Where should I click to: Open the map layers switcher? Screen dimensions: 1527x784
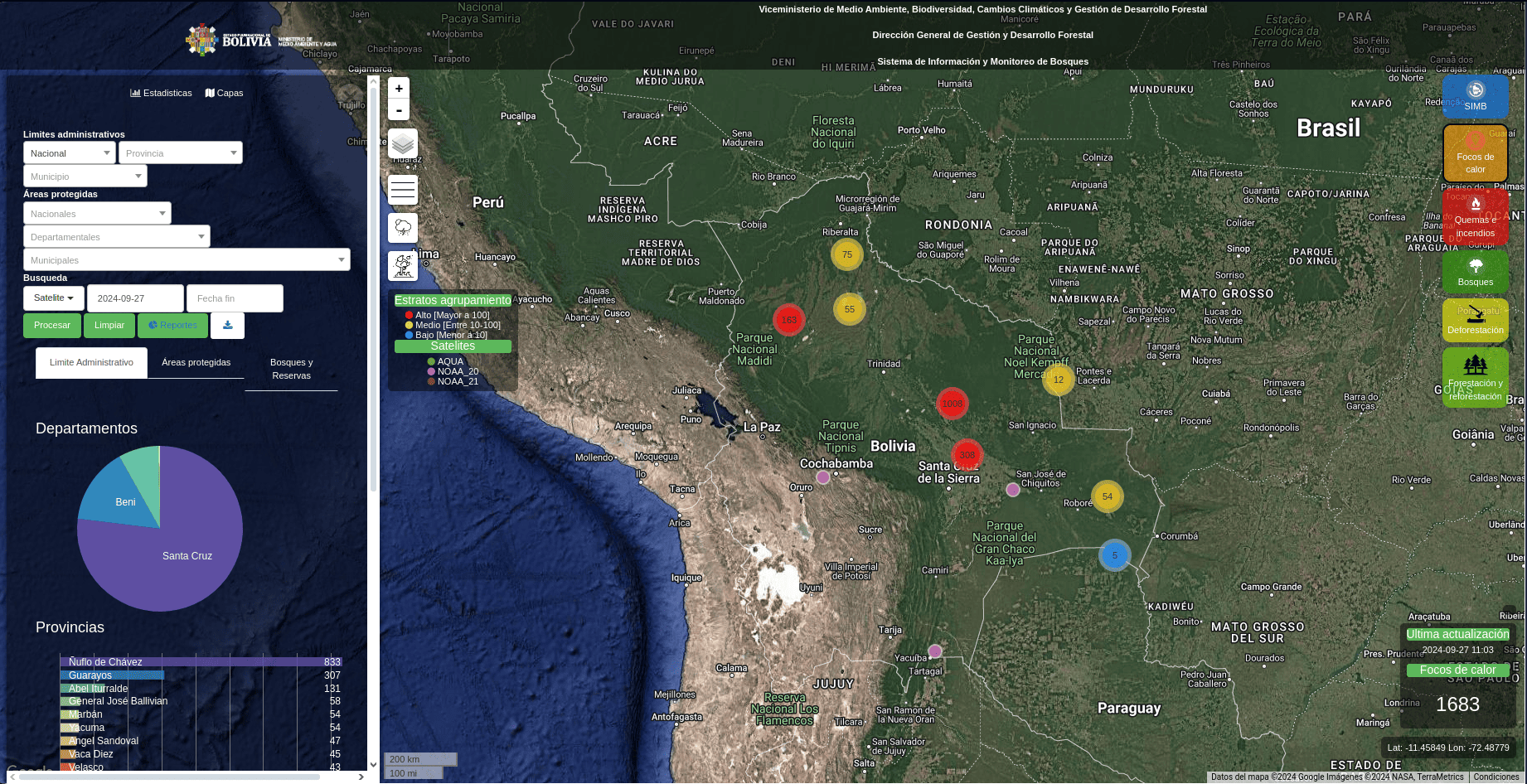click(x=403, y=143)
